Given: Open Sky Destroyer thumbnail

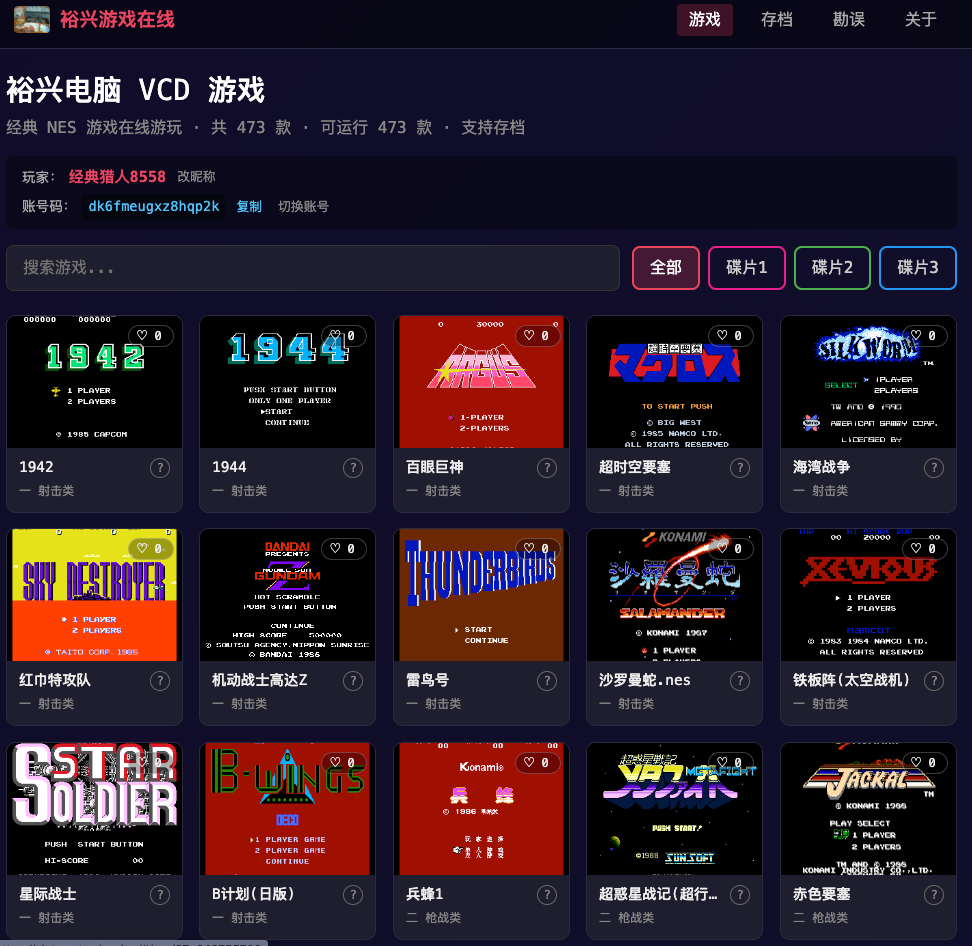Looking at the screenshot, I should 94,595.
